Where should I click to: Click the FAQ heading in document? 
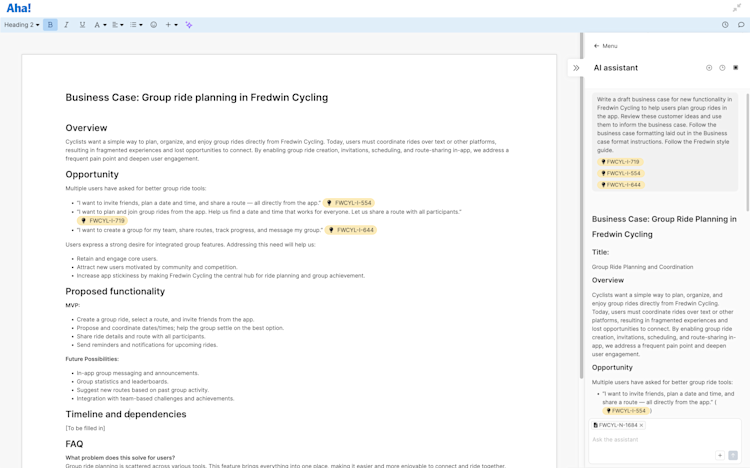tap(74, 444)
